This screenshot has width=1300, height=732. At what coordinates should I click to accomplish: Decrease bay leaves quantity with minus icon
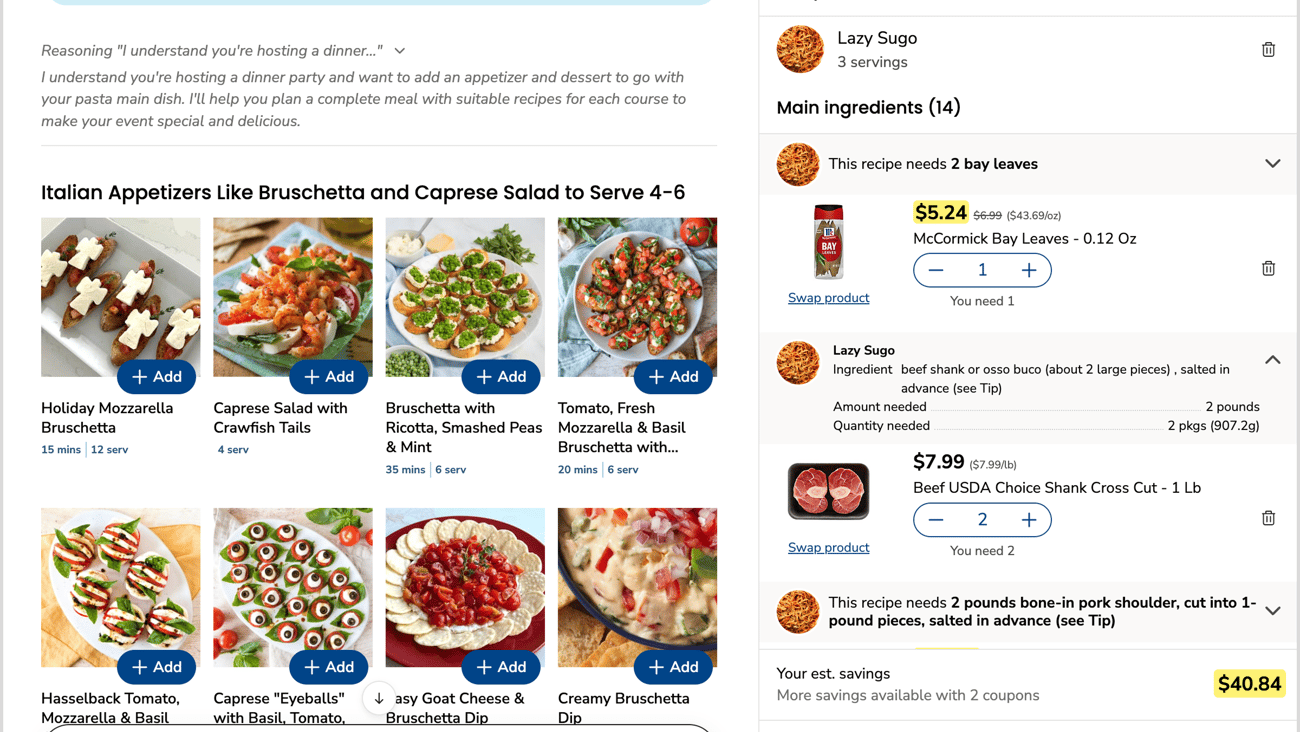pos(936,269)
